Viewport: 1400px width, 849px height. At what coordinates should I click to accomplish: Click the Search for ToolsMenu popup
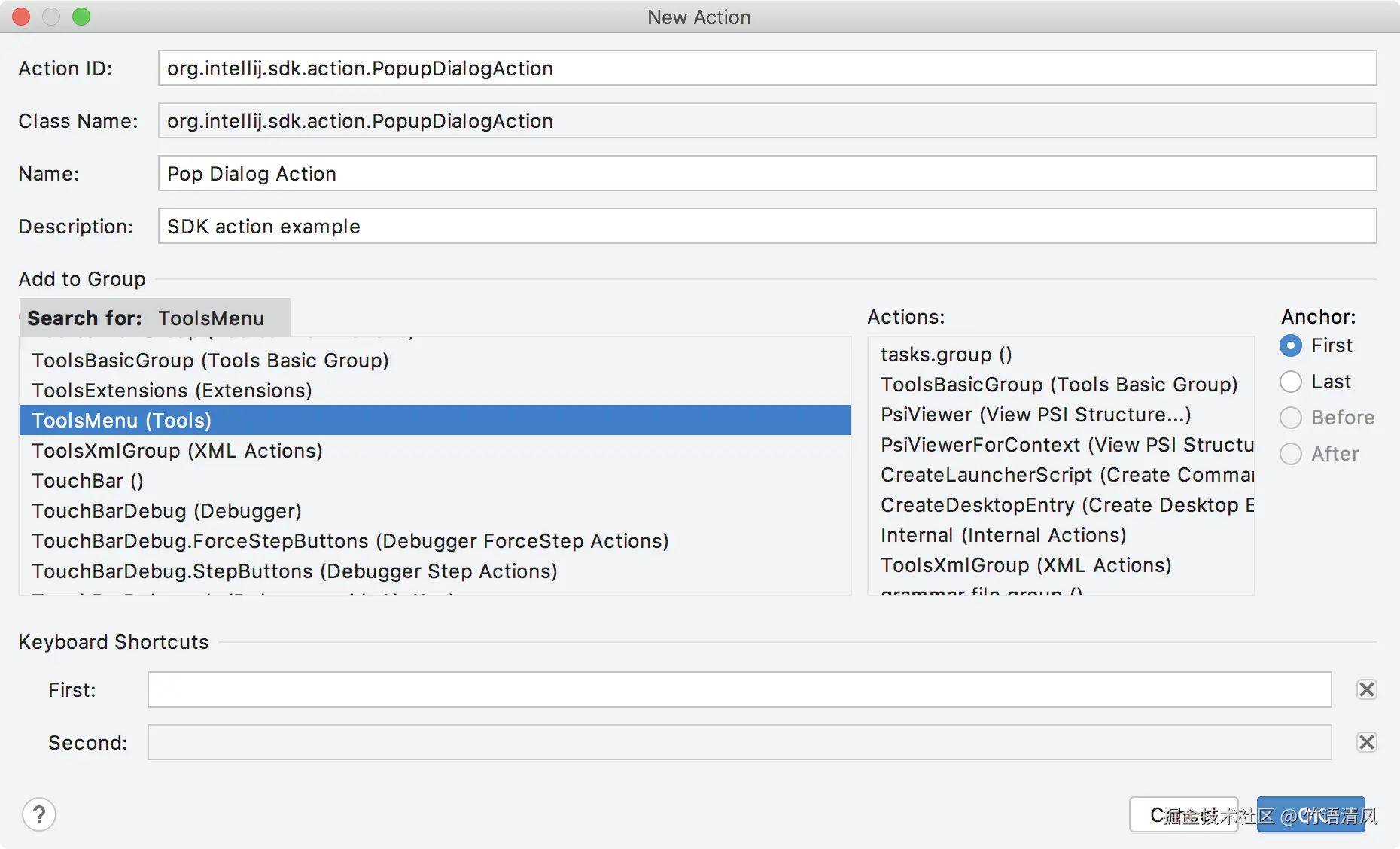click(x=154, y=318)
